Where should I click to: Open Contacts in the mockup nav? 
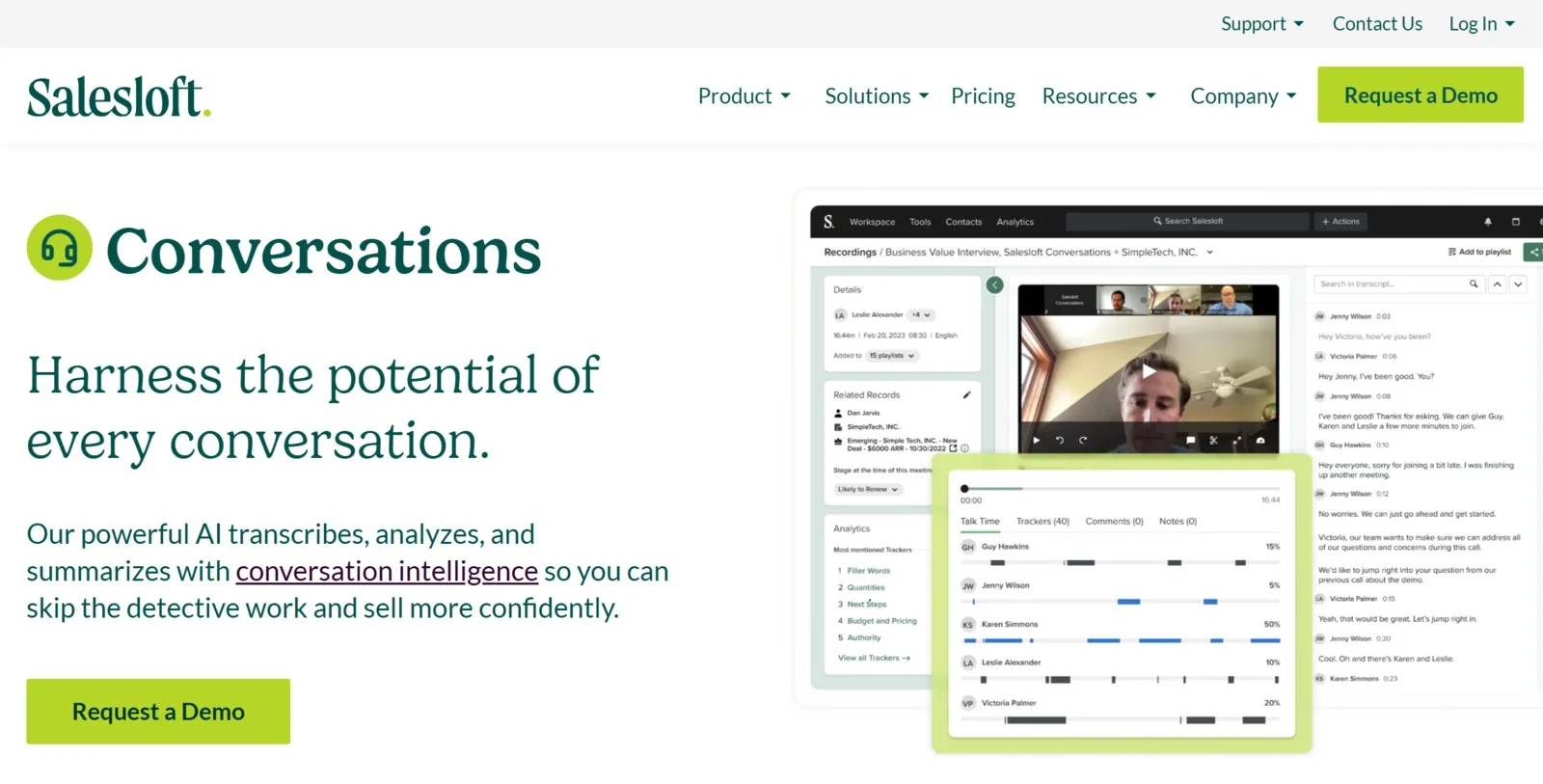pos(963,222)
